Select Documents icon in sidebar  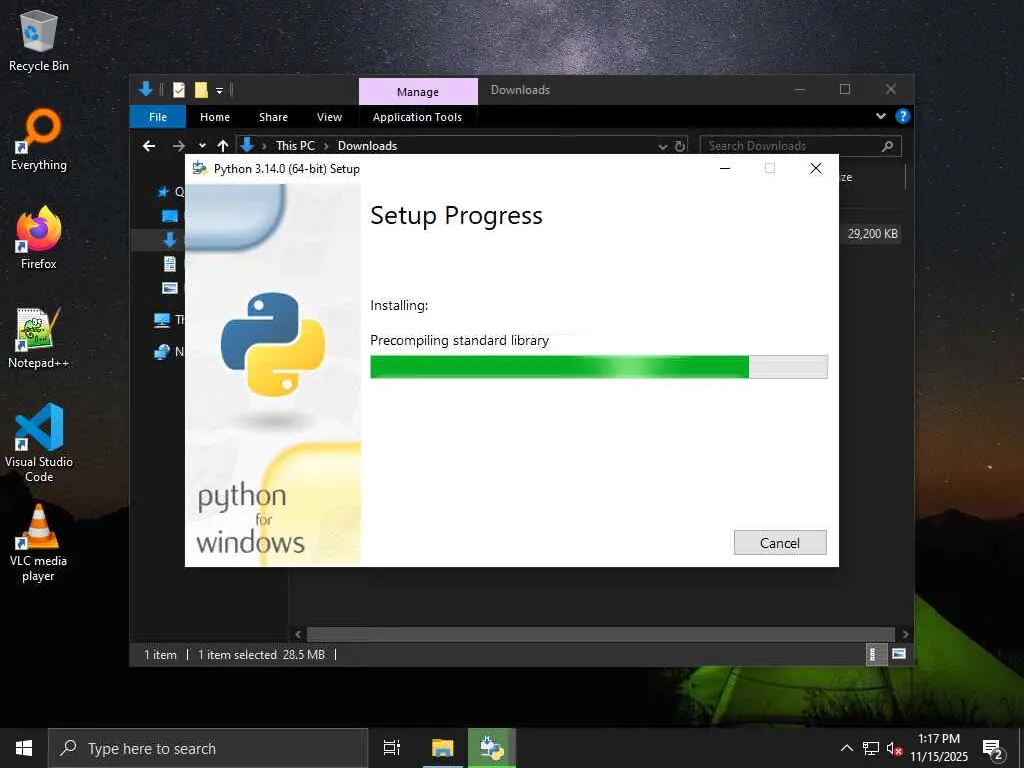tap(170, 264)
